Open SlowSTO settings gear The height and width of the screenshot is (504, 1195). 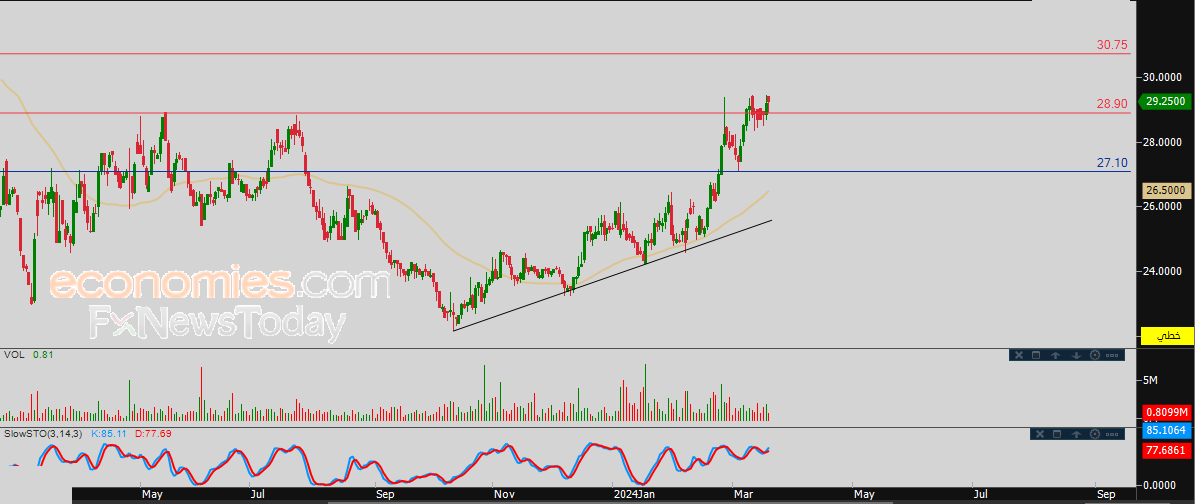pos(1096,434)
